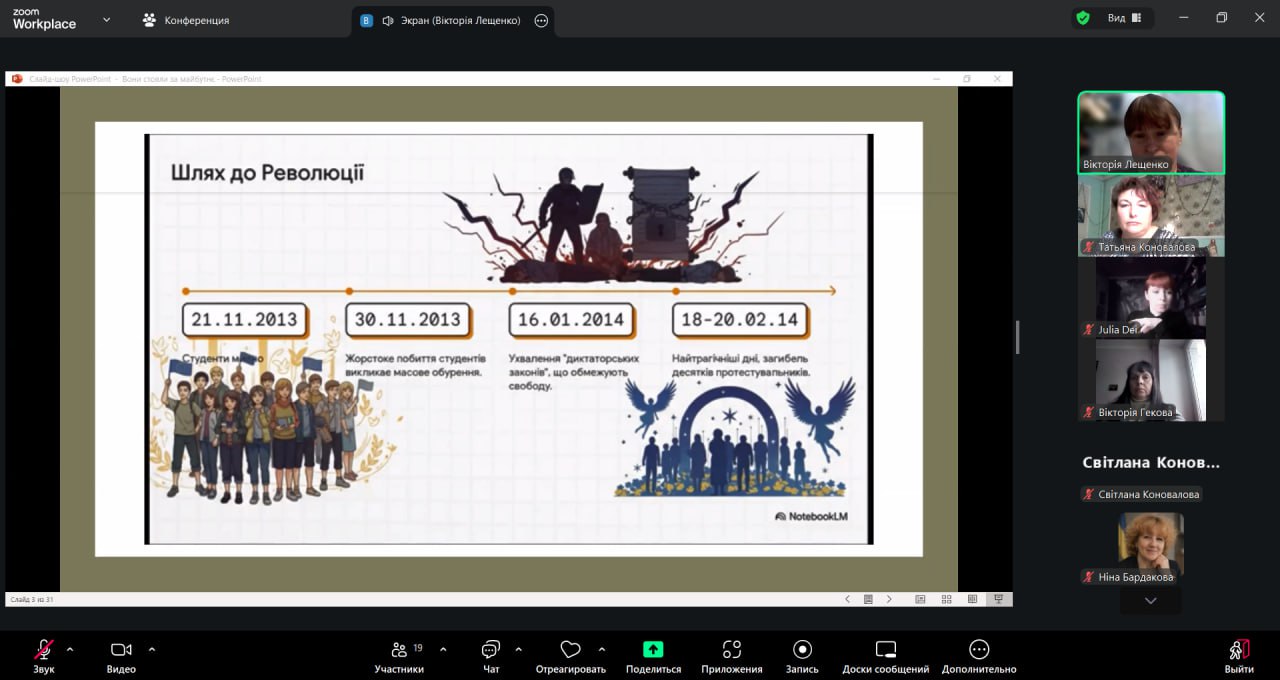Screen dimensions: 1280x680
Task: Open the Чат chat panel
Action: (x=491, y=650)
